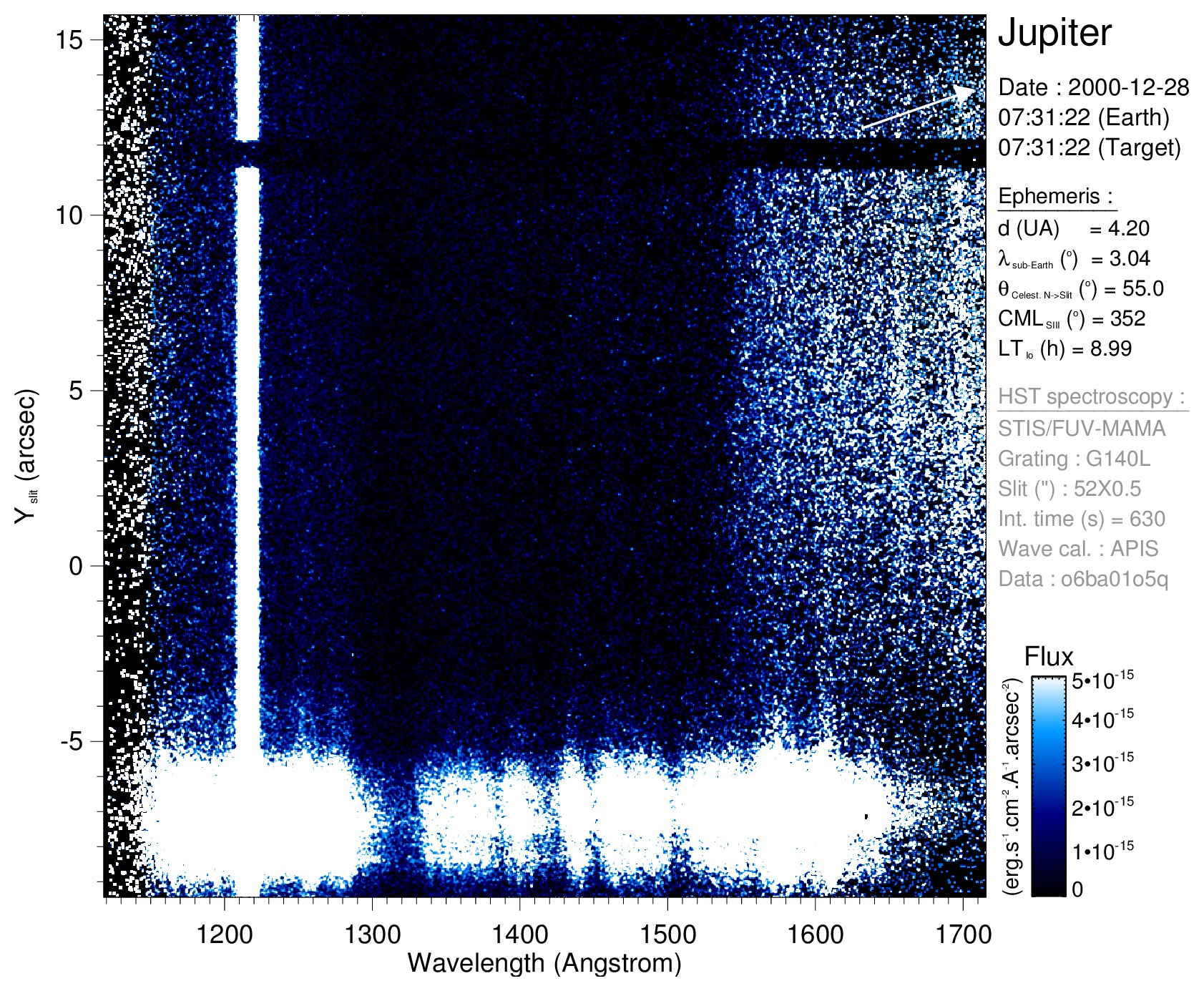The width and height of the screenshot is (1204, 991).
Task: Click the 15 tick label on the Y axis
Action: 69,40
